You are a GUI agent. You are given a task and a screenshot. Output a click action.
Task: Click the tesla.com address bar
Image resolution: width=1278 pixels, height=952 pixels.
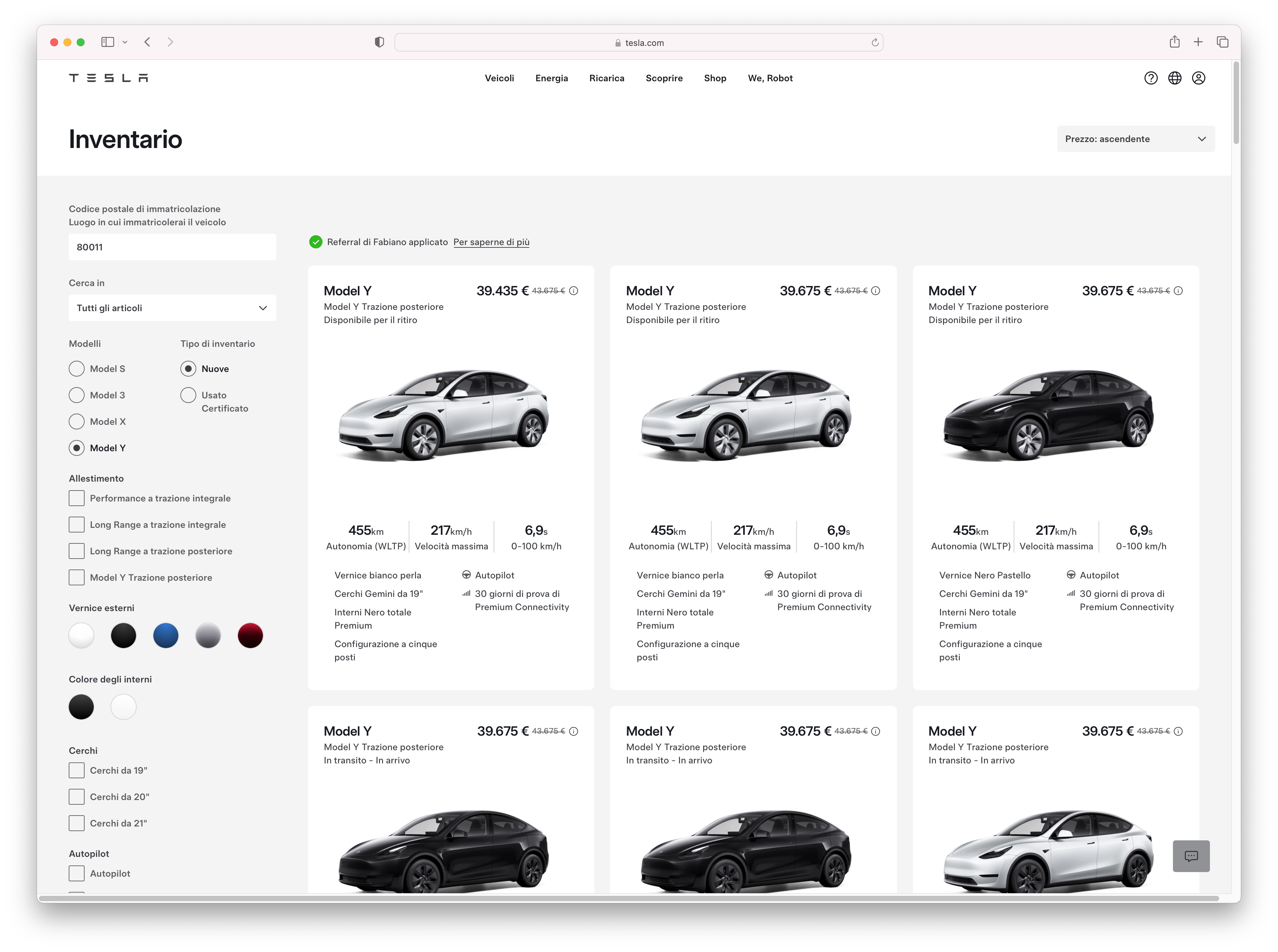tap(639, 43)
